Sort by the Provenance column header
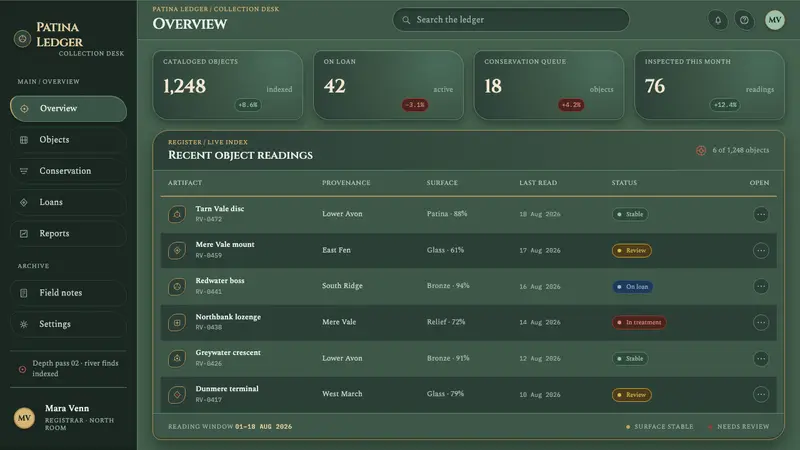800x450 pixels. pyautogui.click(x=346, y=183)
